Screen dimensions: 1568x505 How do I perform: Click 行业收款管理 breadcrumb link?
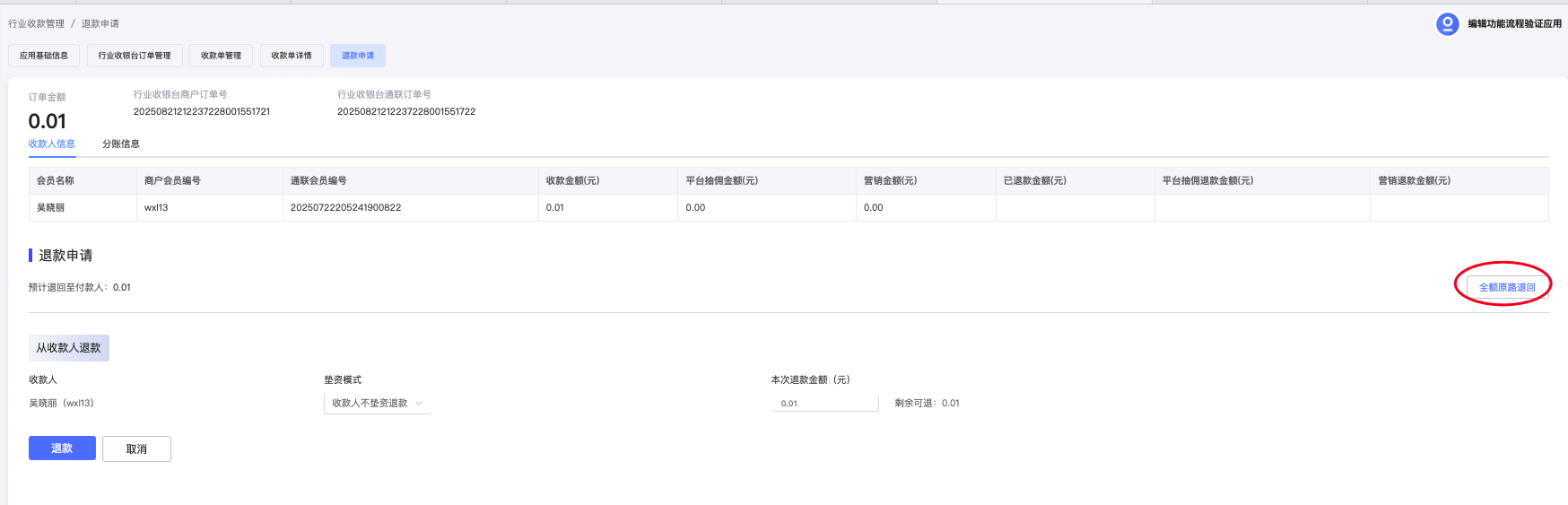(x=37, y=24)
